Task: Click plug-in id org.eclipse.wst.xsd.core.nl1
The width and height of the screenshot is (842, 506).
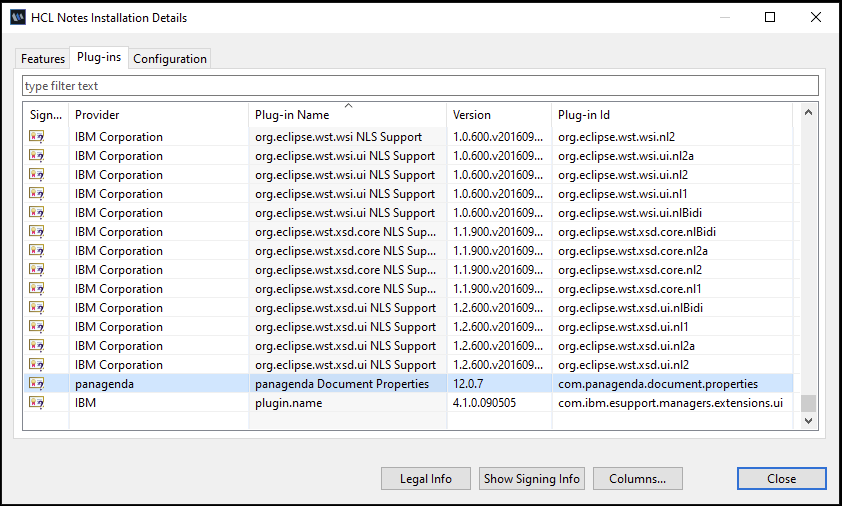Action: click(x=629, y=289)
